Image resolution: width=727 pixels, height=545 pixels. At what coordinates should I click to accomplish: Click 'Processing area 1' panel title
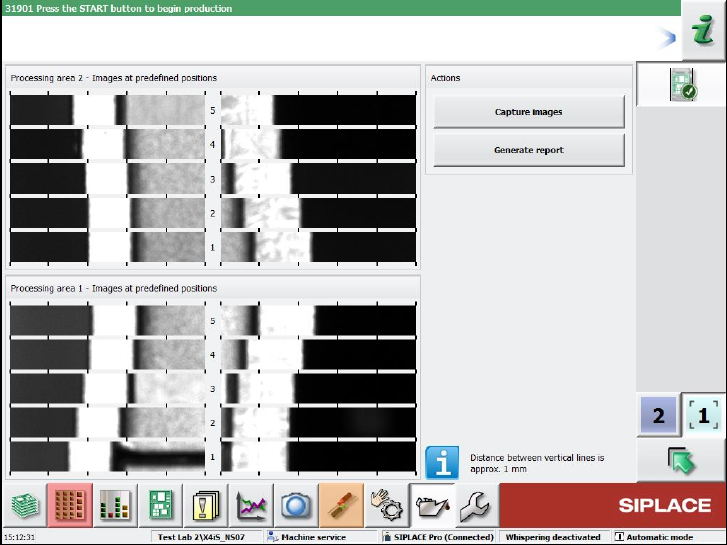click(x=114, y=289)
